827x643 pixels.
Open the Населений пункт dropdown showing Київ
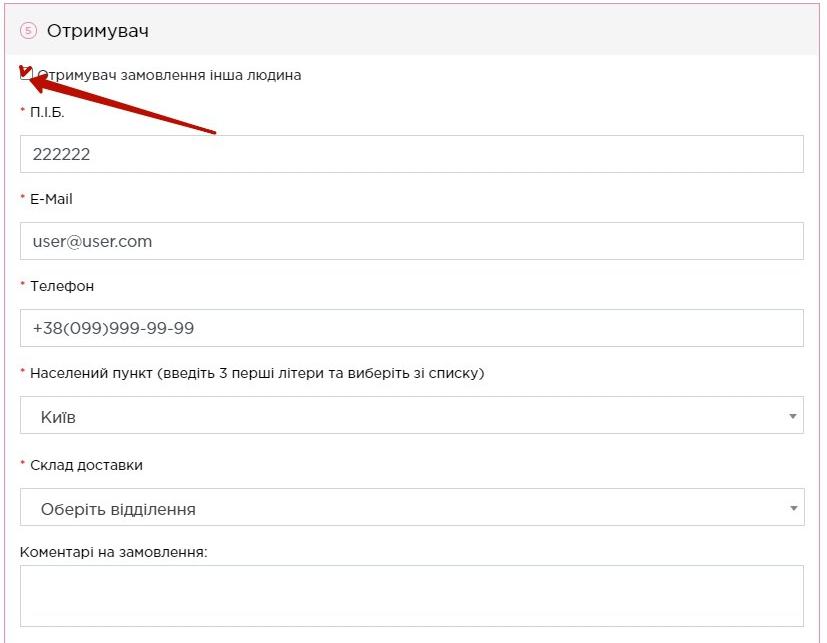(x=400, y=416)
